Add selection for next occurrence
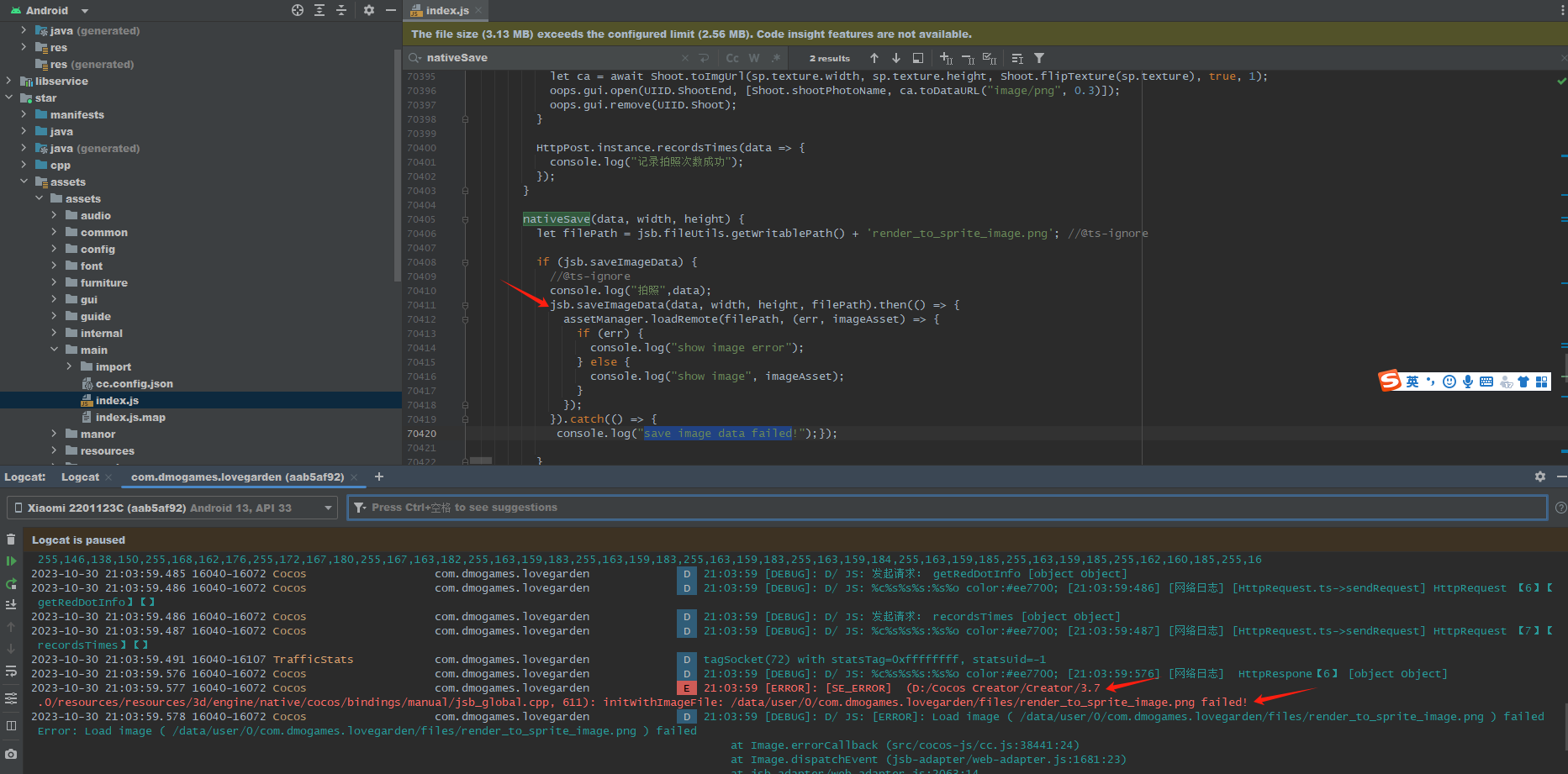Viewport: 1568px width, 774px height. pos(946,58)
